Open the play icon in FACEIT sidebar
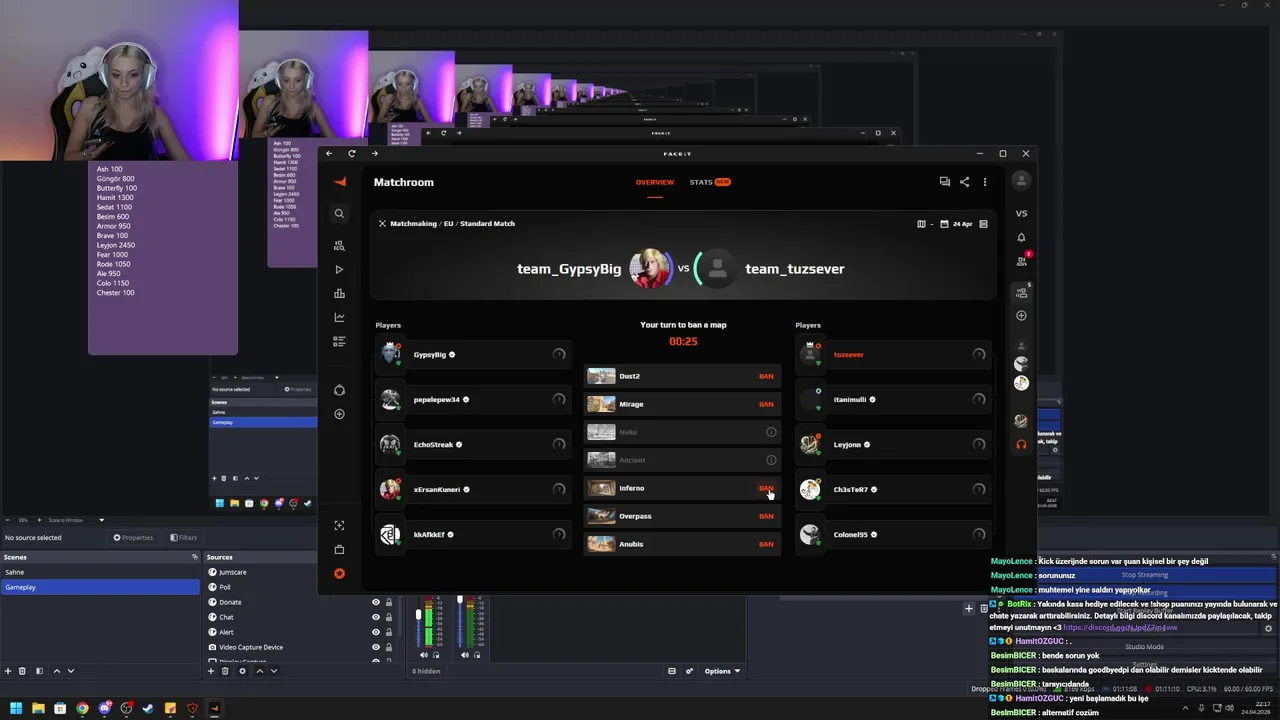1280x720 pixels. coord(339,269)
